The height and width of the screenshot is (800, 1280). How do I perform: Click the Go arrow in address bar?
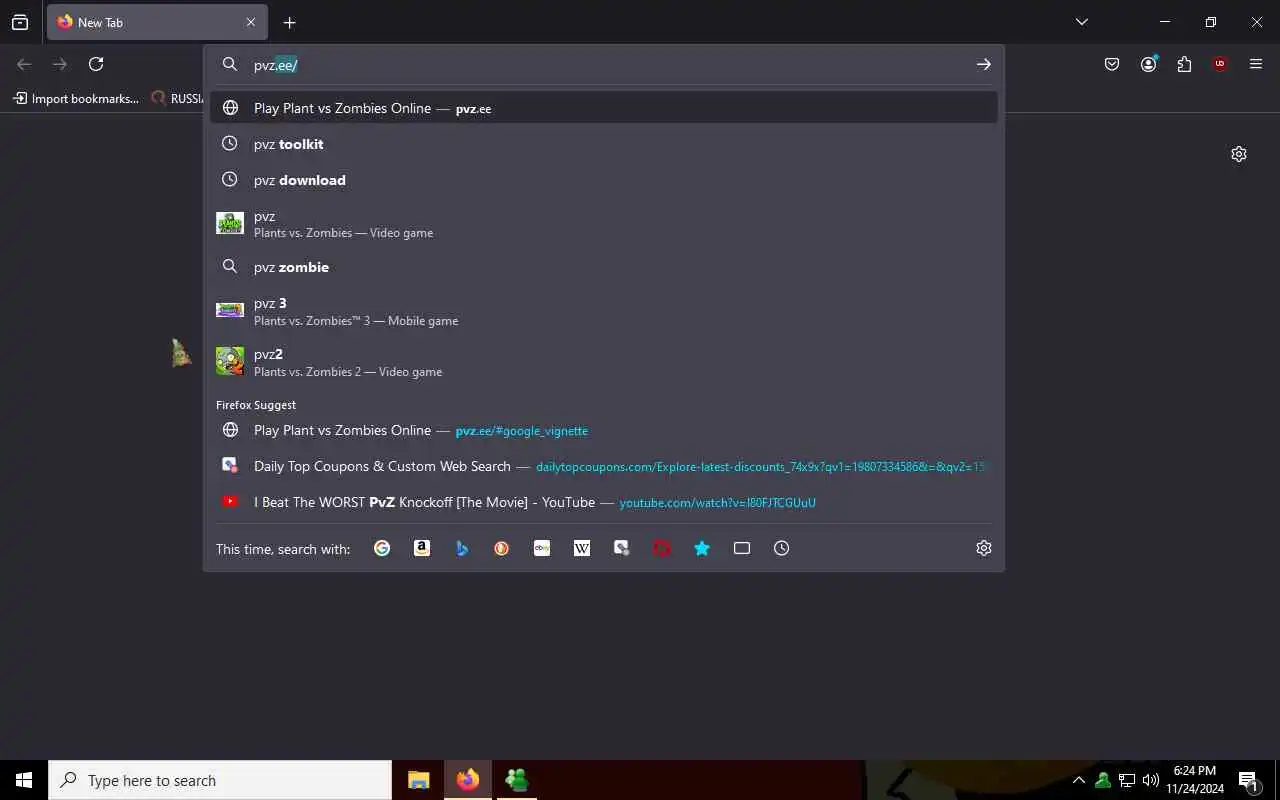(x=984, y=64)
